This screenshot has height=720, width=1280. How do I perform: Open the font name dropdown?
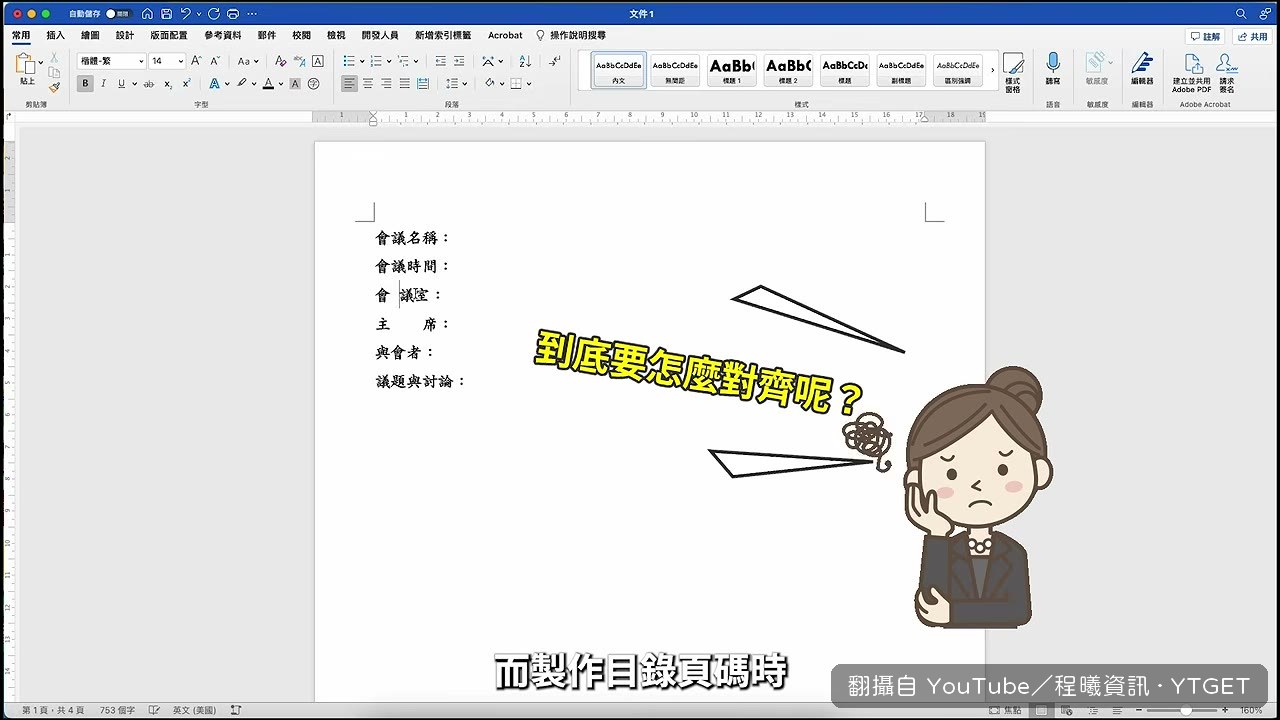(x=141, y=61)
